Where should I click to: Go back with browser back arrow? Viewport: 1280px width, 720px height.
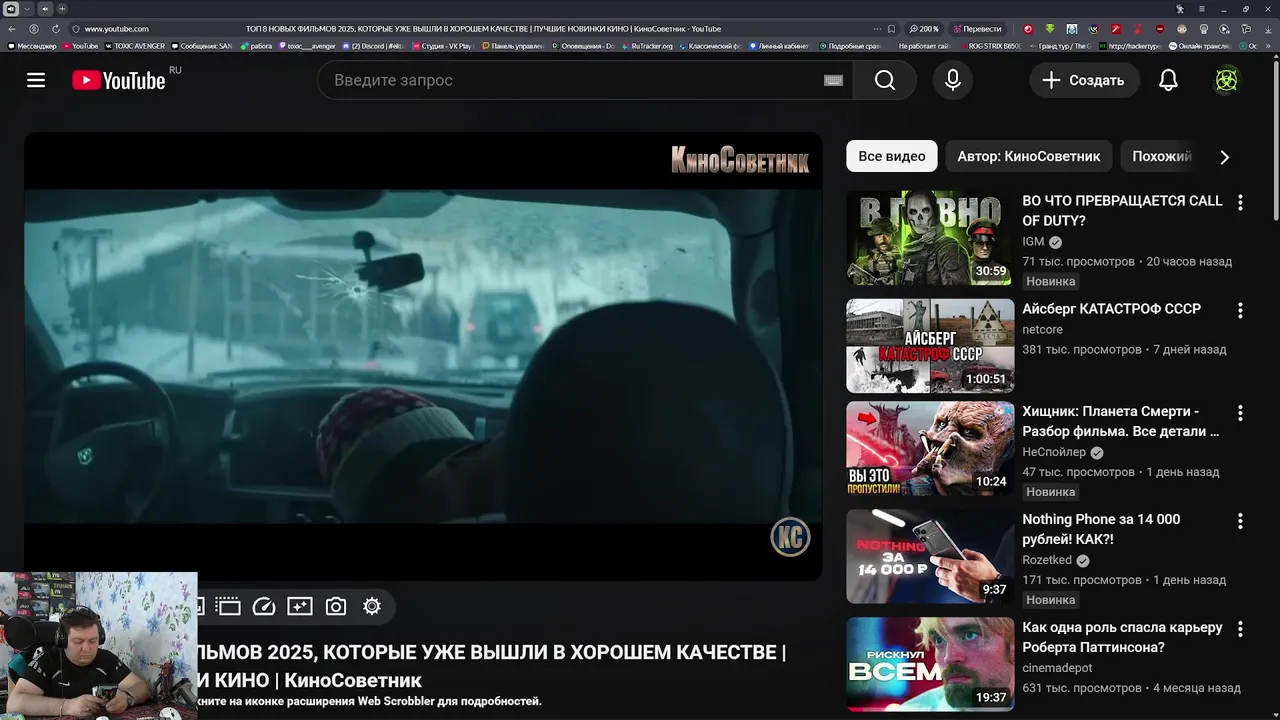11,29
